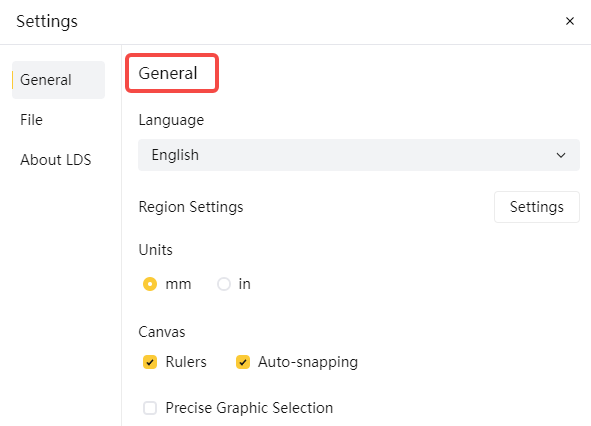
Task: Click the Auto-snapping label text
Action: pyautogui.click(x=308, y=362)
